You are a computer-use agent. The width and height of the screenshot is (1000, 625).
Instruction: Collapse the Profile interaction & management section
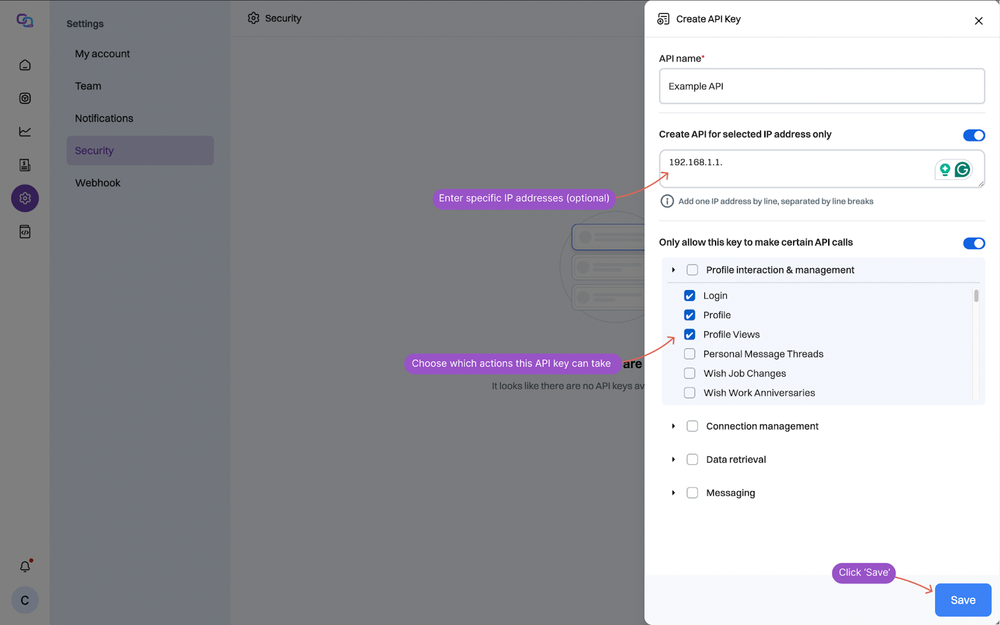pos(673,269)
